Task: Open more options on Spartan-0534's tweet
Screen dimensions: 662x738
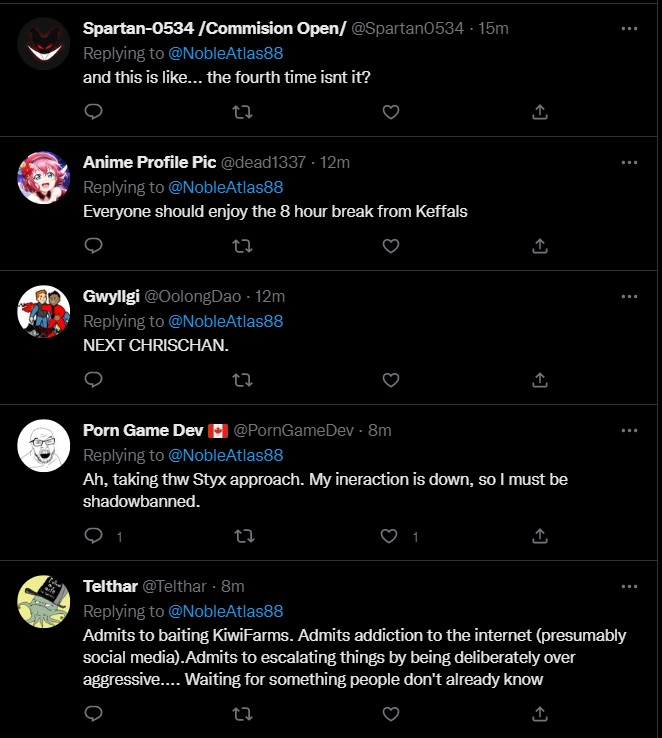Action: coord(629,28)
